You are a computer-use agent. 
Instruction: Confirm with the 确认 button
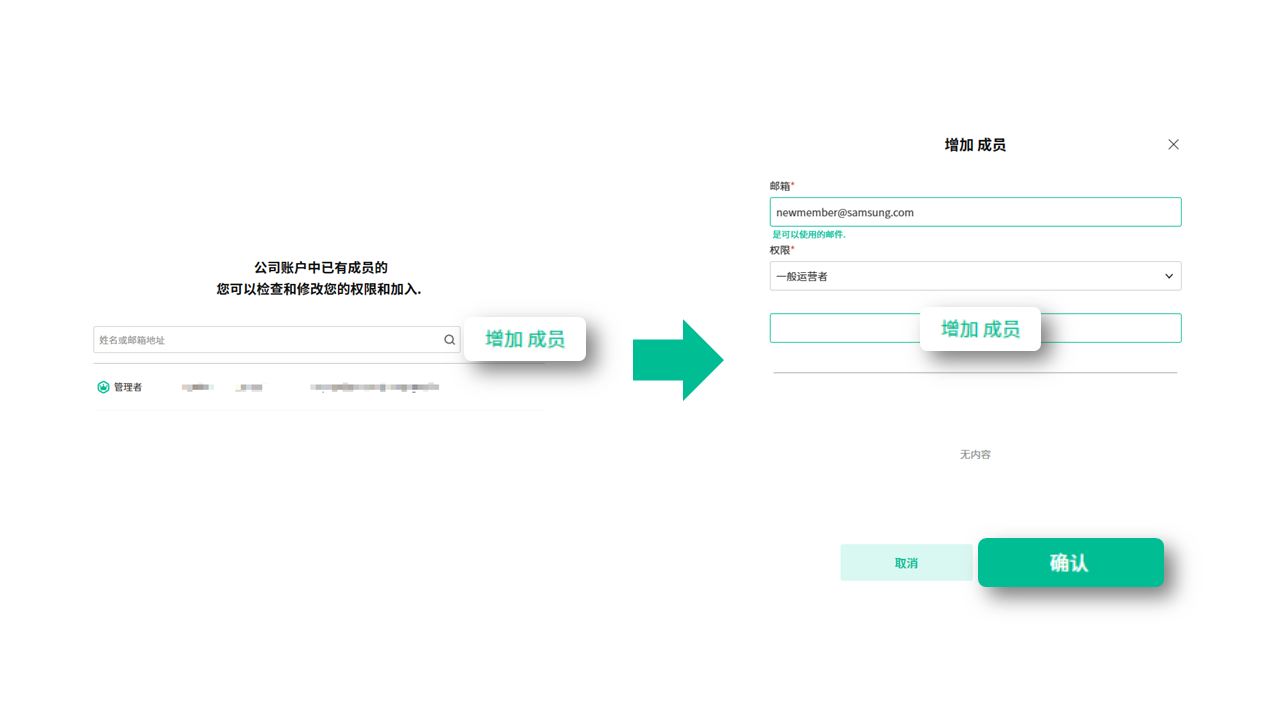(1070, 563)
